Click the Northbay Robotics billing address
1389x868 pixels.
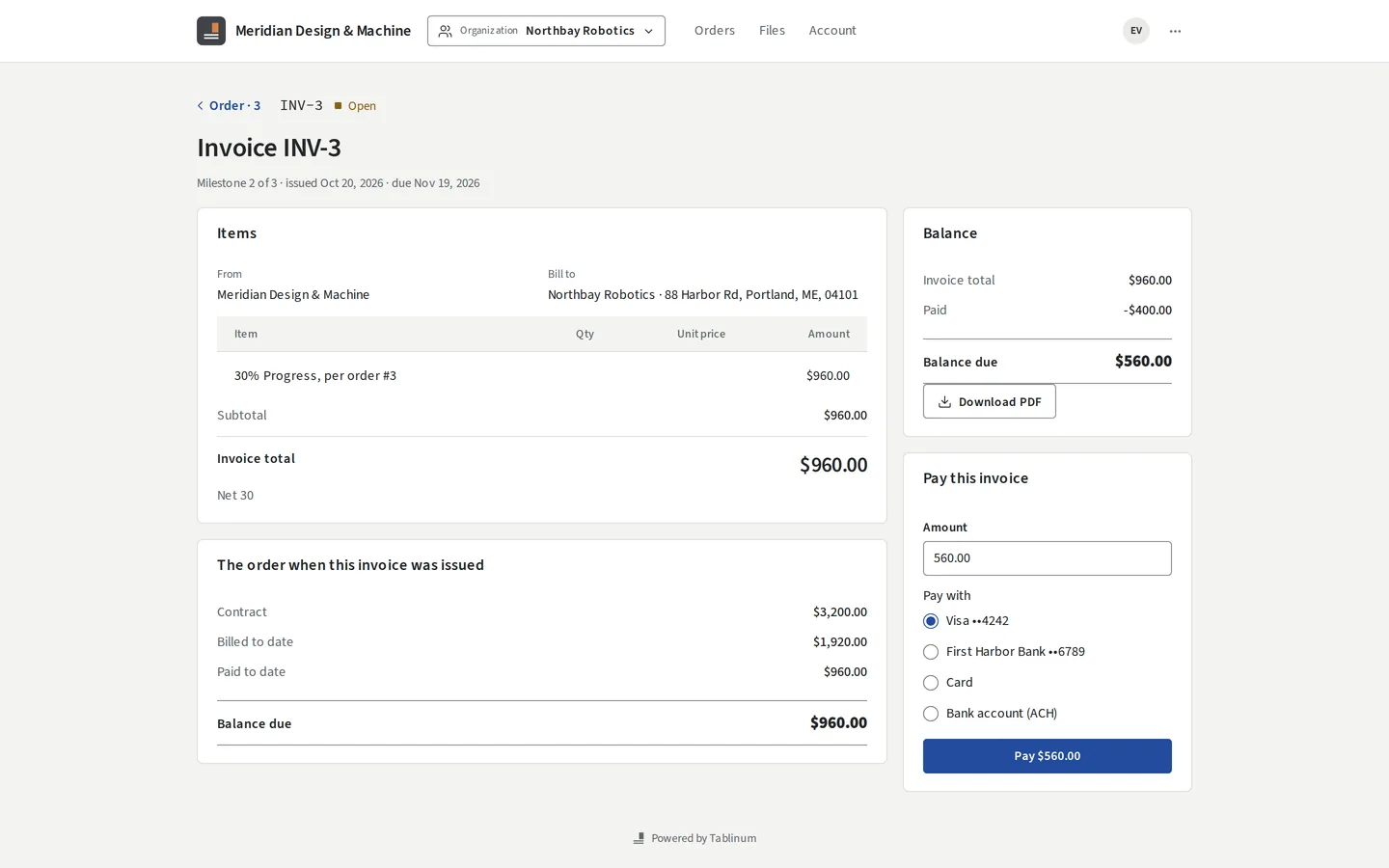pyautogui.click(x=703, y=295)
